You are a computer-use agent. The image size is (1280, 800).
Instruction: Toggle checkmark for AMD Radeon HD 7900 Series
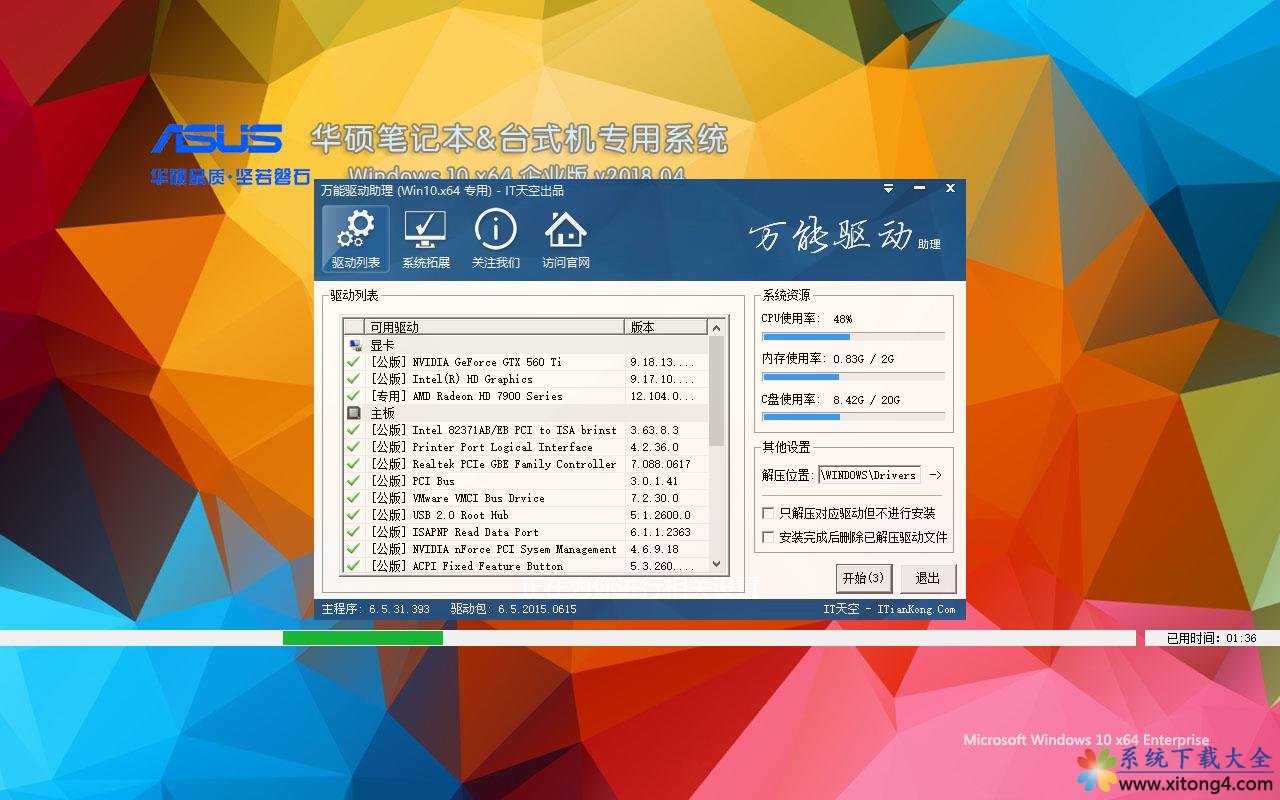pyautogui.click(x=354, y=396)
